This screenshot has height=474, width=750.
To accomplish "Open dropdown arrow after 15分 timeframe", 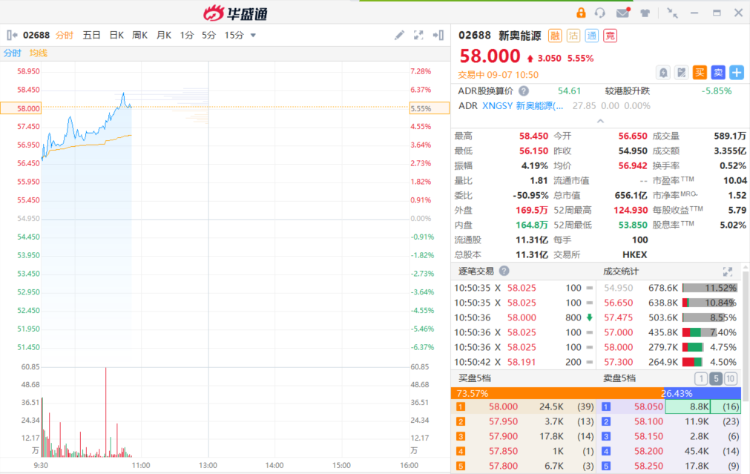I will pyautogui.click(x=253, y=35).
